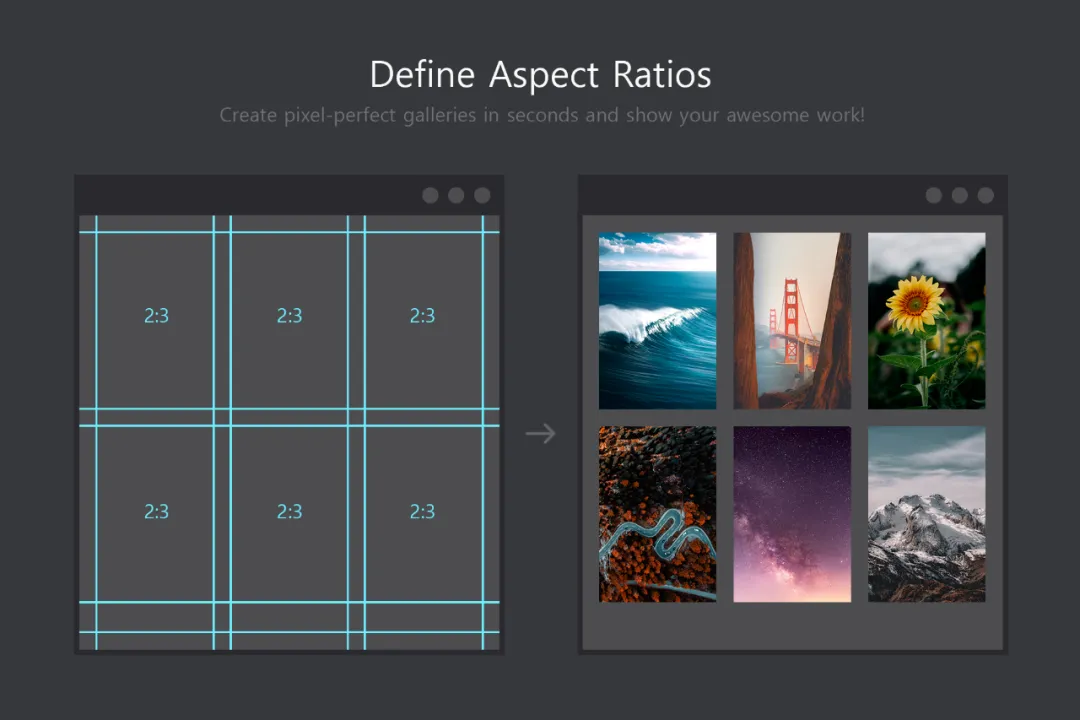The width and height of the screenshot is (1080, 720).
Task: Click the arrow between the two windows
Action: click(540, 434)
